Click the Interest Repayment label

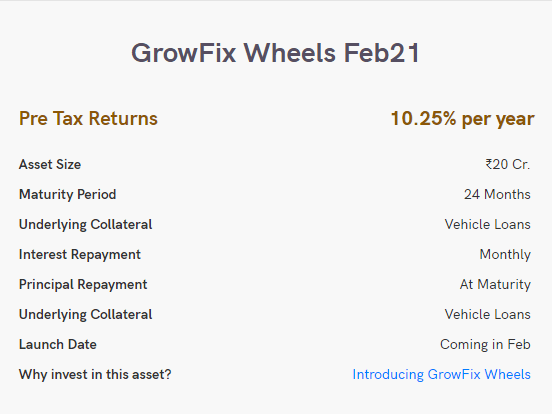(x=80, y=255)
